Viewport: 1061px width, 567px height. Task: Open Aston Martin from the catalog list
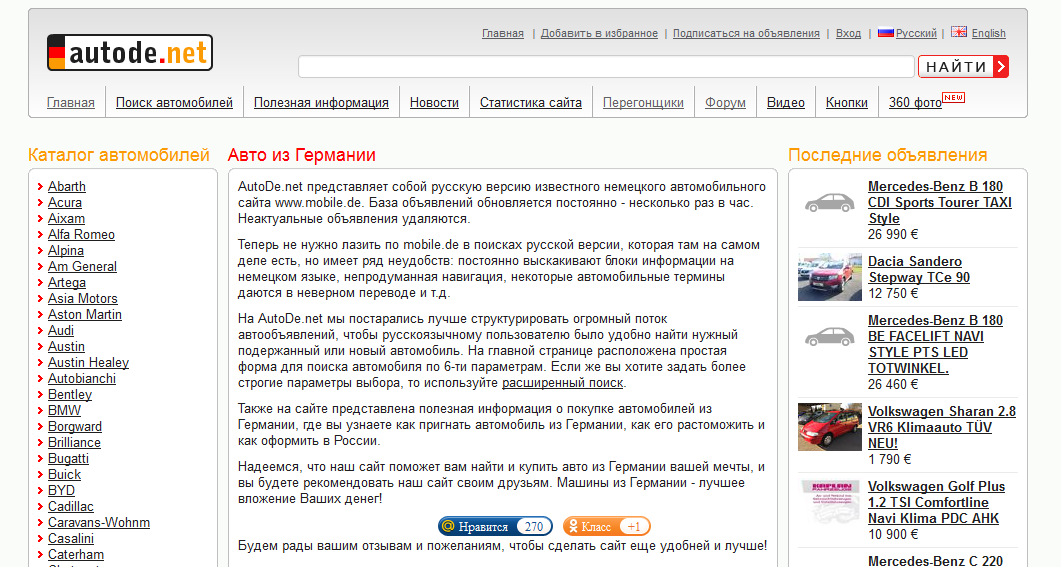click(x=85, y=315)
